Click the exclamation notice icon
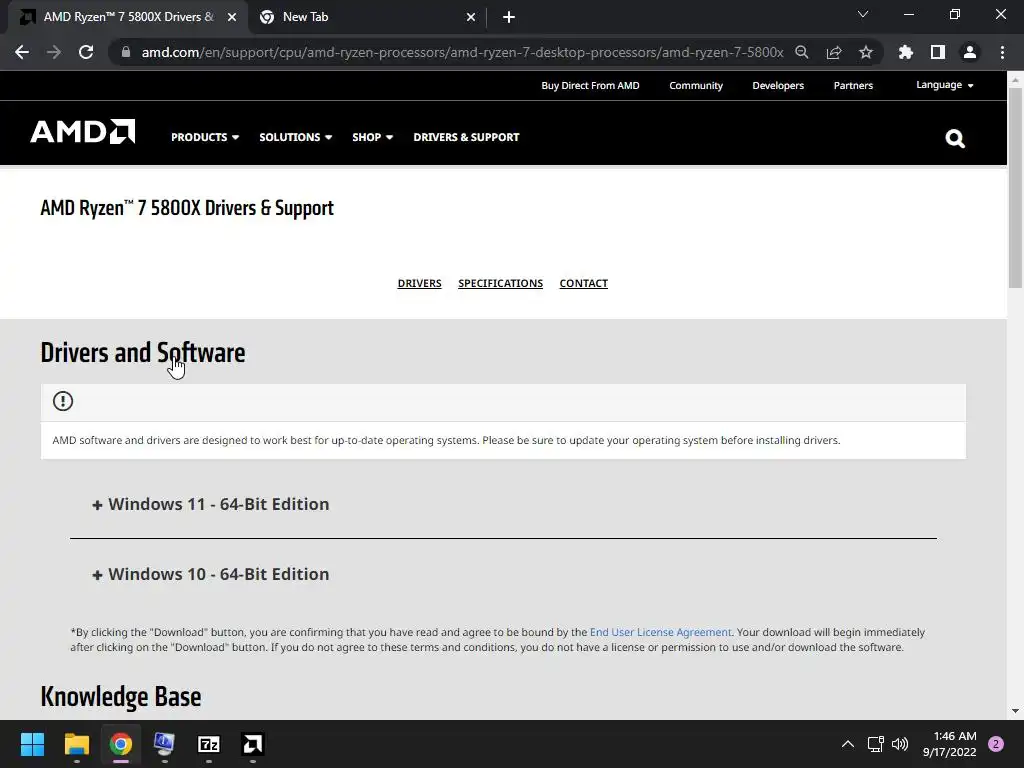The height and width of the screenshot is (768, 1024). pyautogui.click(x=63, y=401)
